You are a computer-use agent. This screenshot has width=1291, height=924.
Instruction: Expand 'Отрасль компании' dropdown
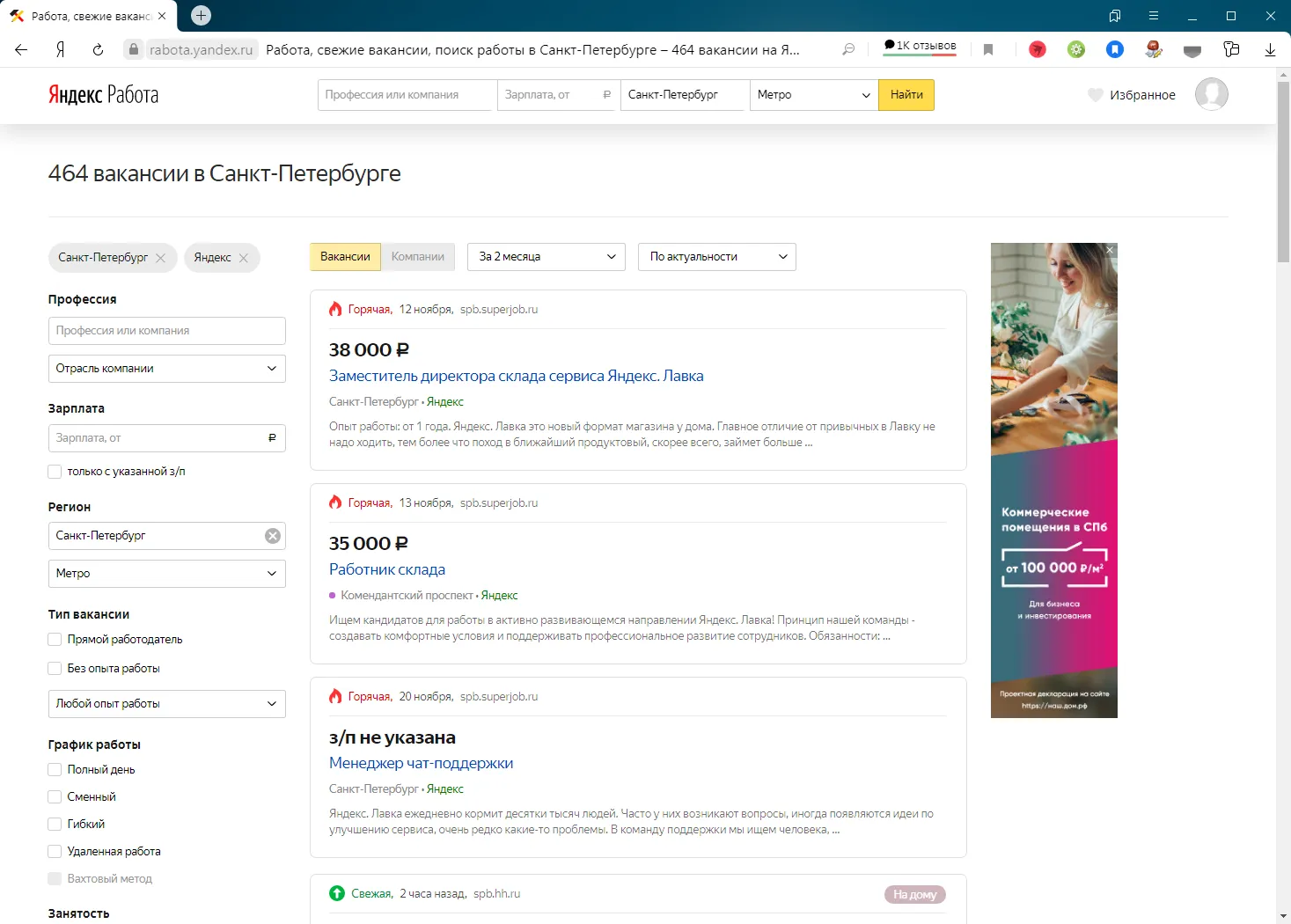click(x=167, y=369)
